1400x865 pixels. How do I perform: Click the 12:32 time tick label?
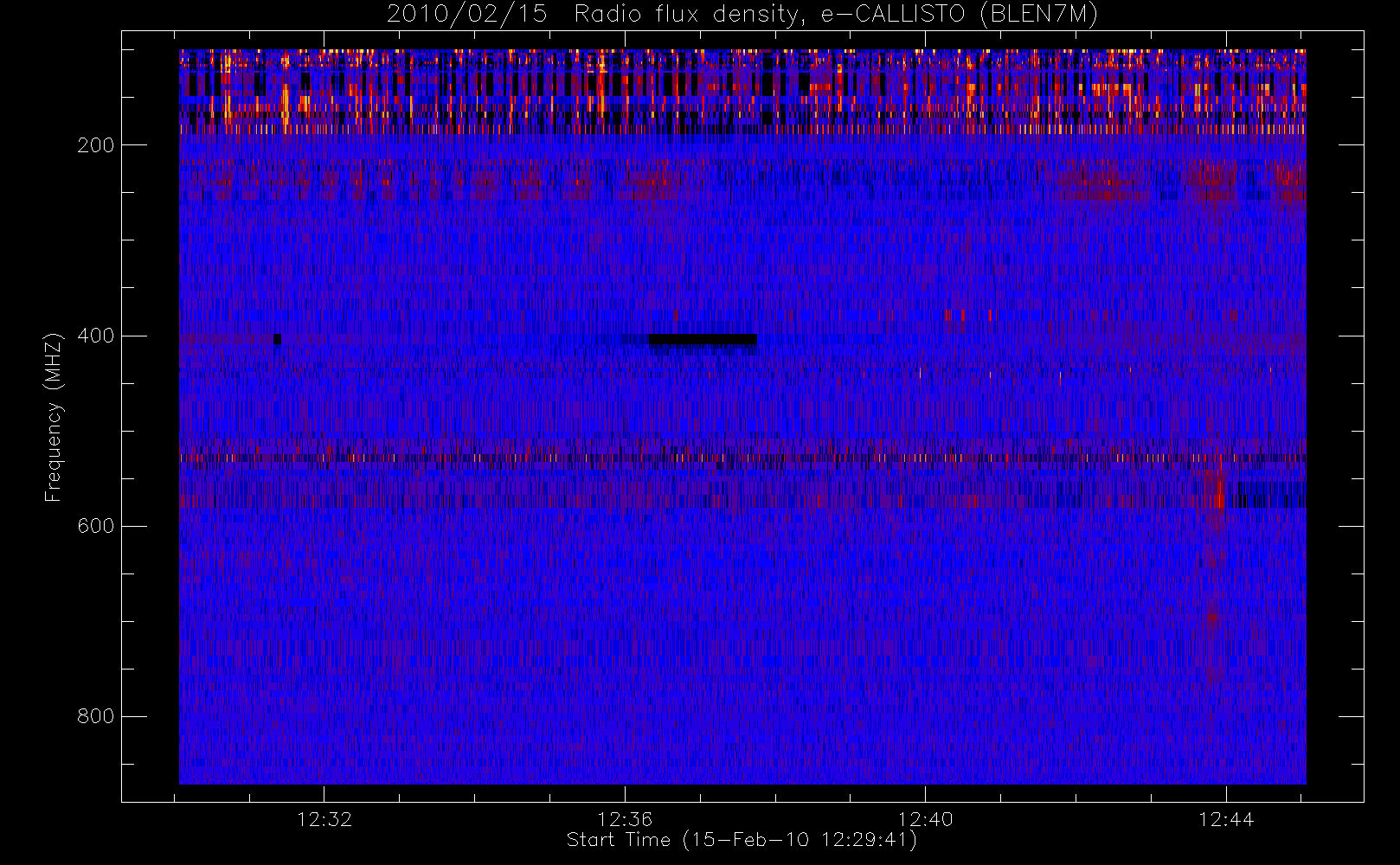pyautogui.click(x=324, y=819)
